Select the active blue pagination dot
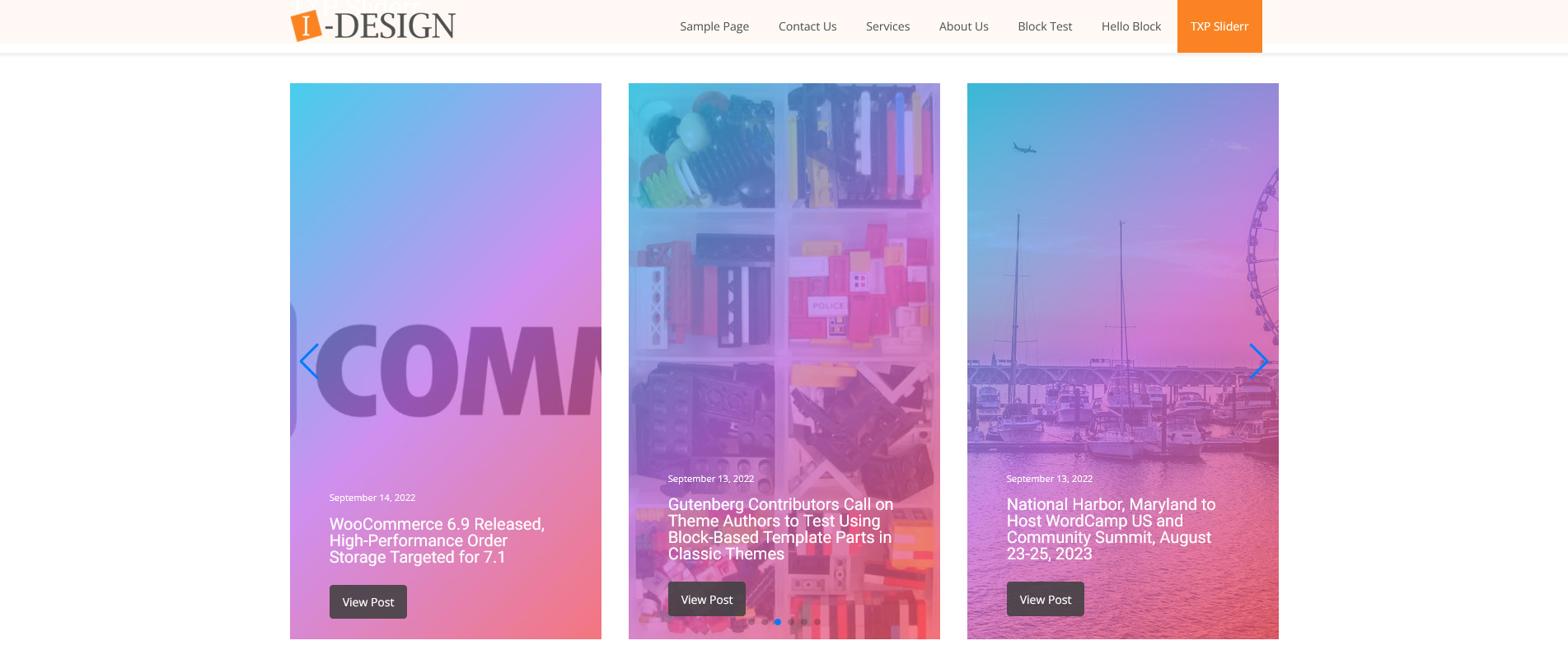This screenshot has height=664, width=1568. [778, 622]
